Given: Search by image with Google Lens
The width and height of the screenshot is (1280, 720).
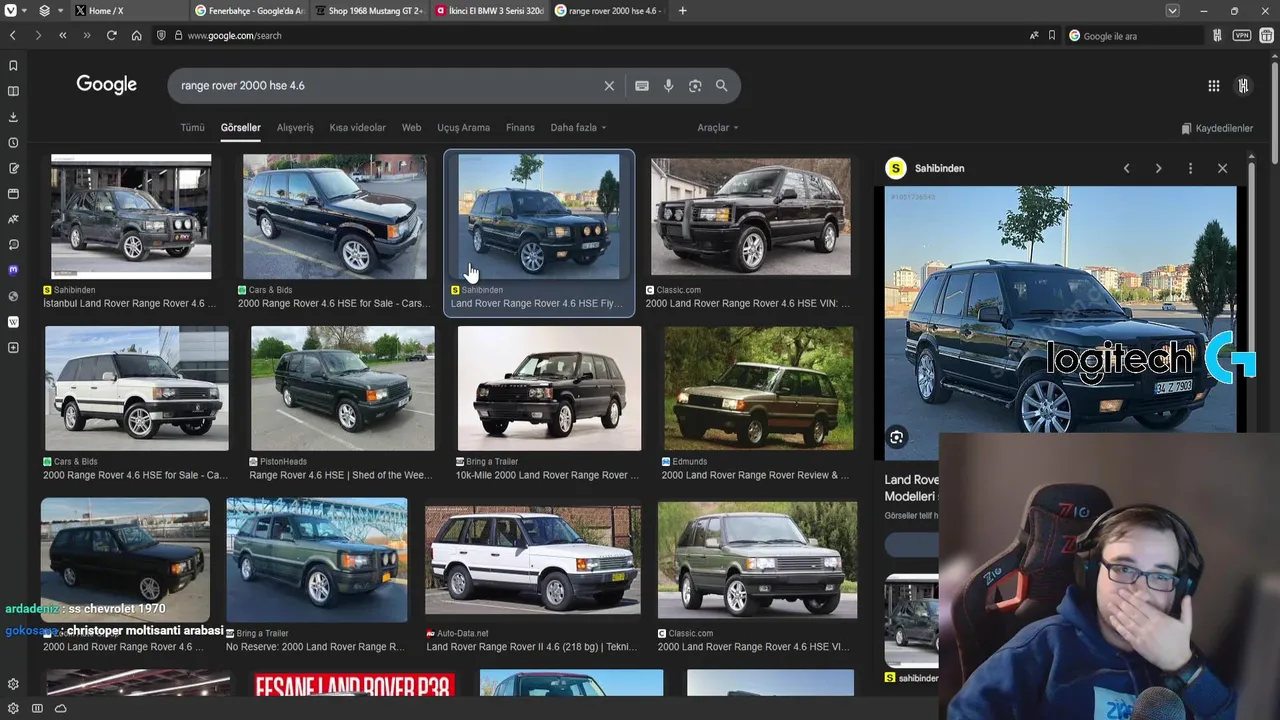Looking at the screenshot, I should (695, 86).
